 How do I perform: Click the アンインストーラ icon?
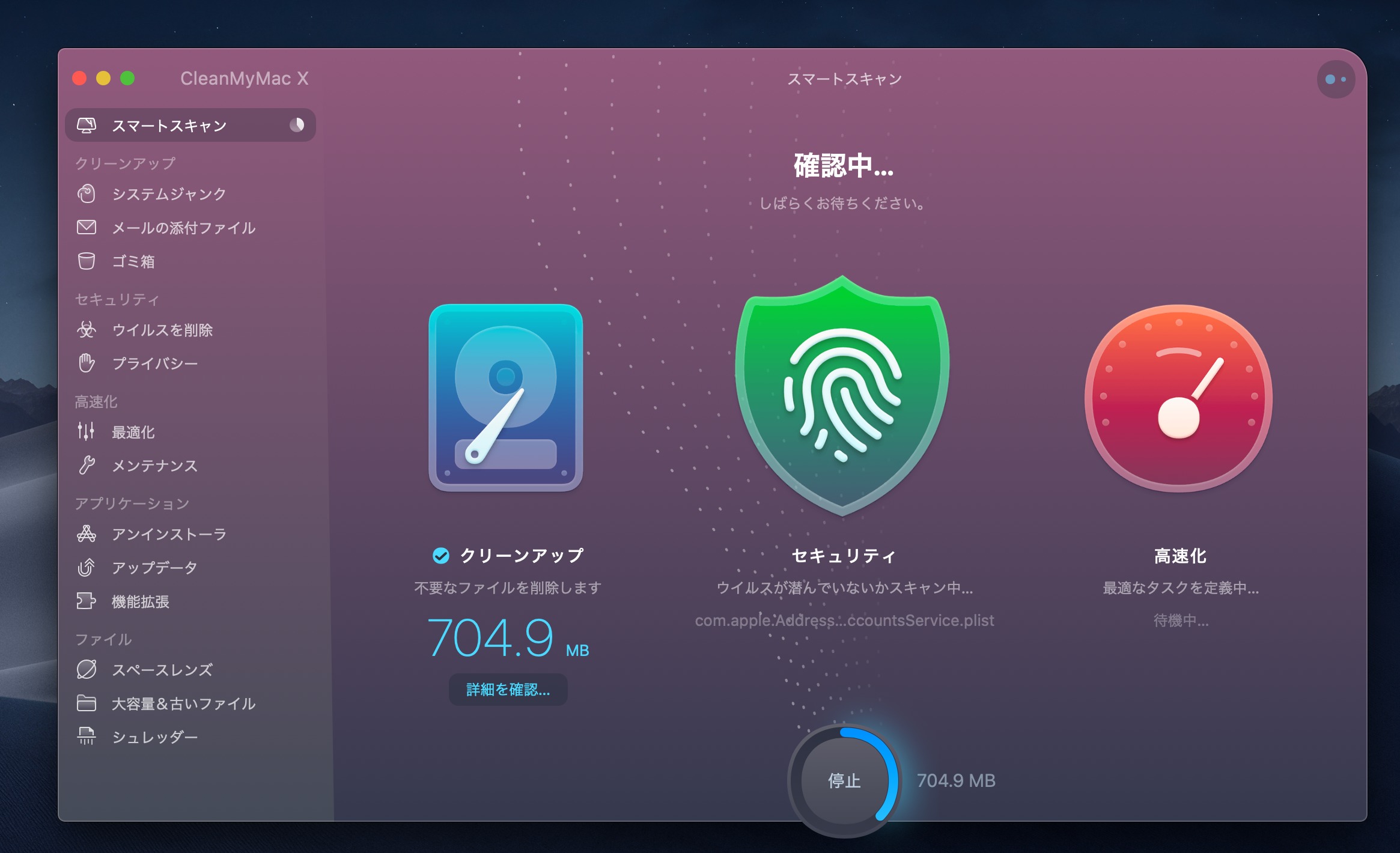point(87,533)
